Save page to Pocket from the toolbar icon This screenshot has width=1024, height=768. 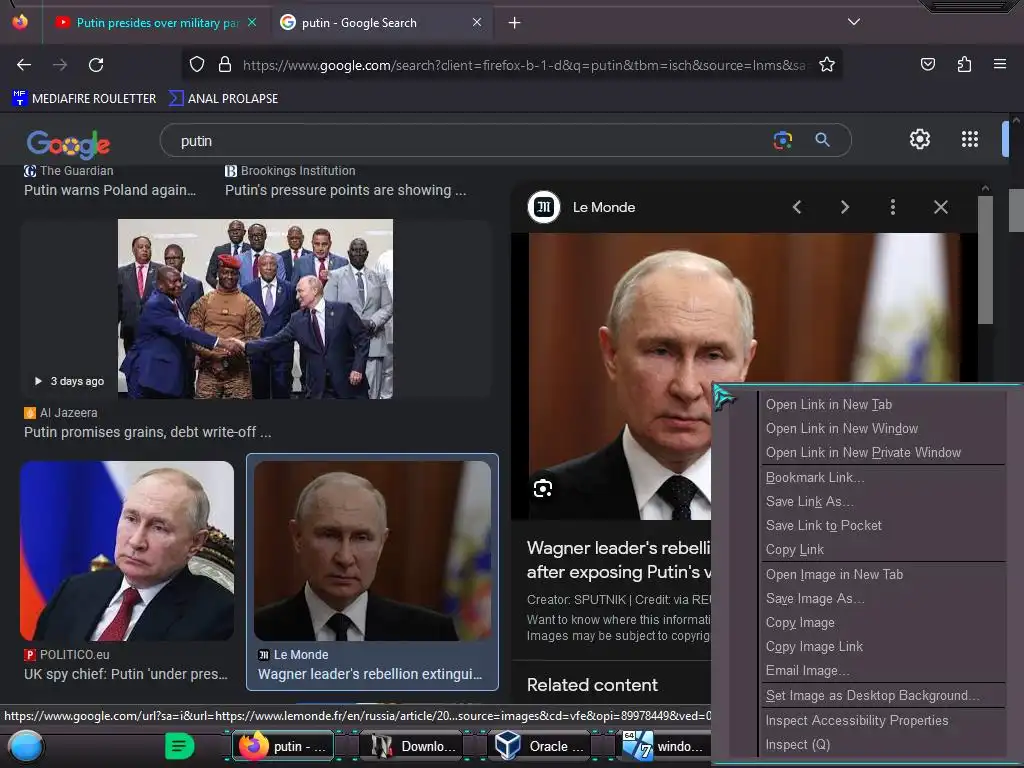pyautogui.click(x=927, y=64)
